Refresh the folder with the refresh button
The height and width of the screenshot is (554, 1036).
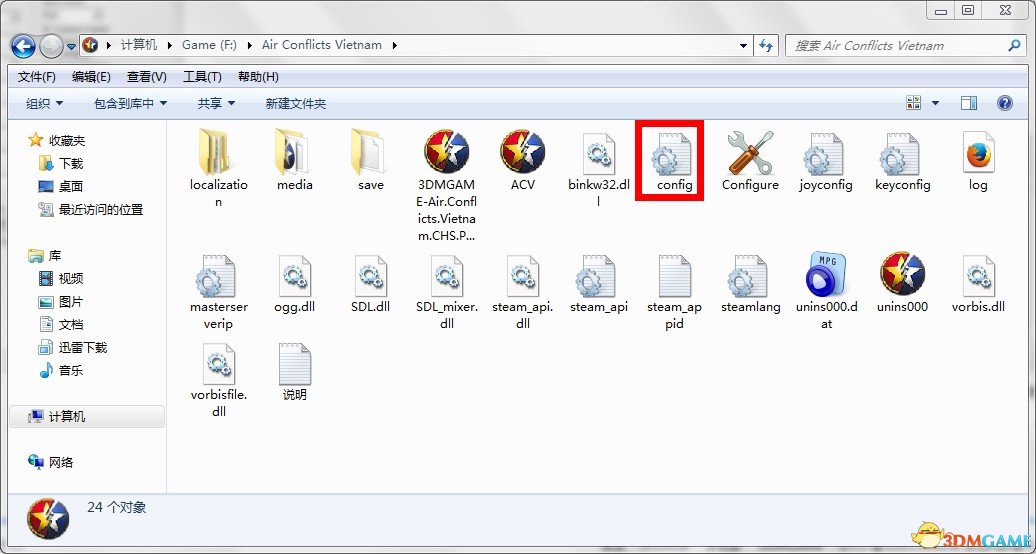pyautogui.click(x=766, y=46)
